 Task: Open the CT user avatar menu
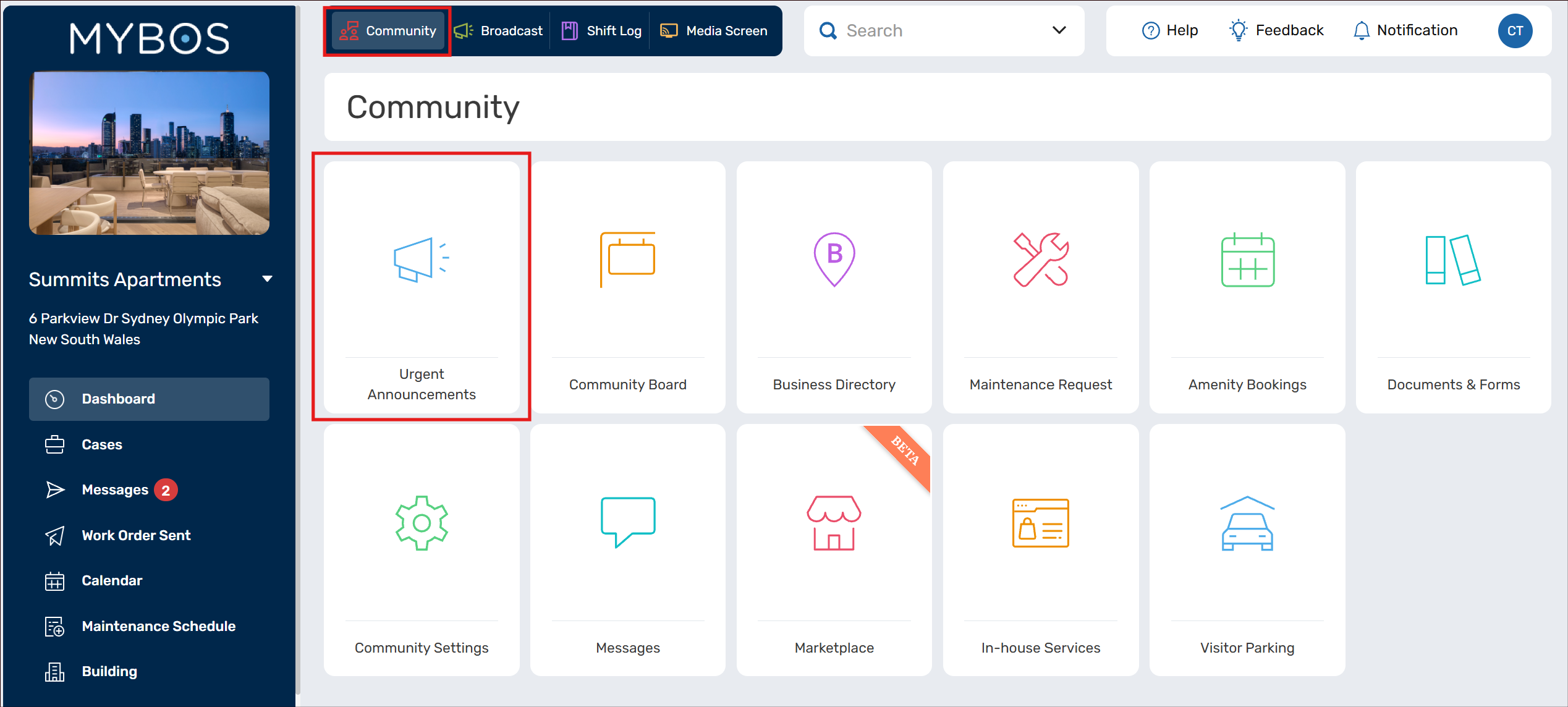[x=1514, y=30]
